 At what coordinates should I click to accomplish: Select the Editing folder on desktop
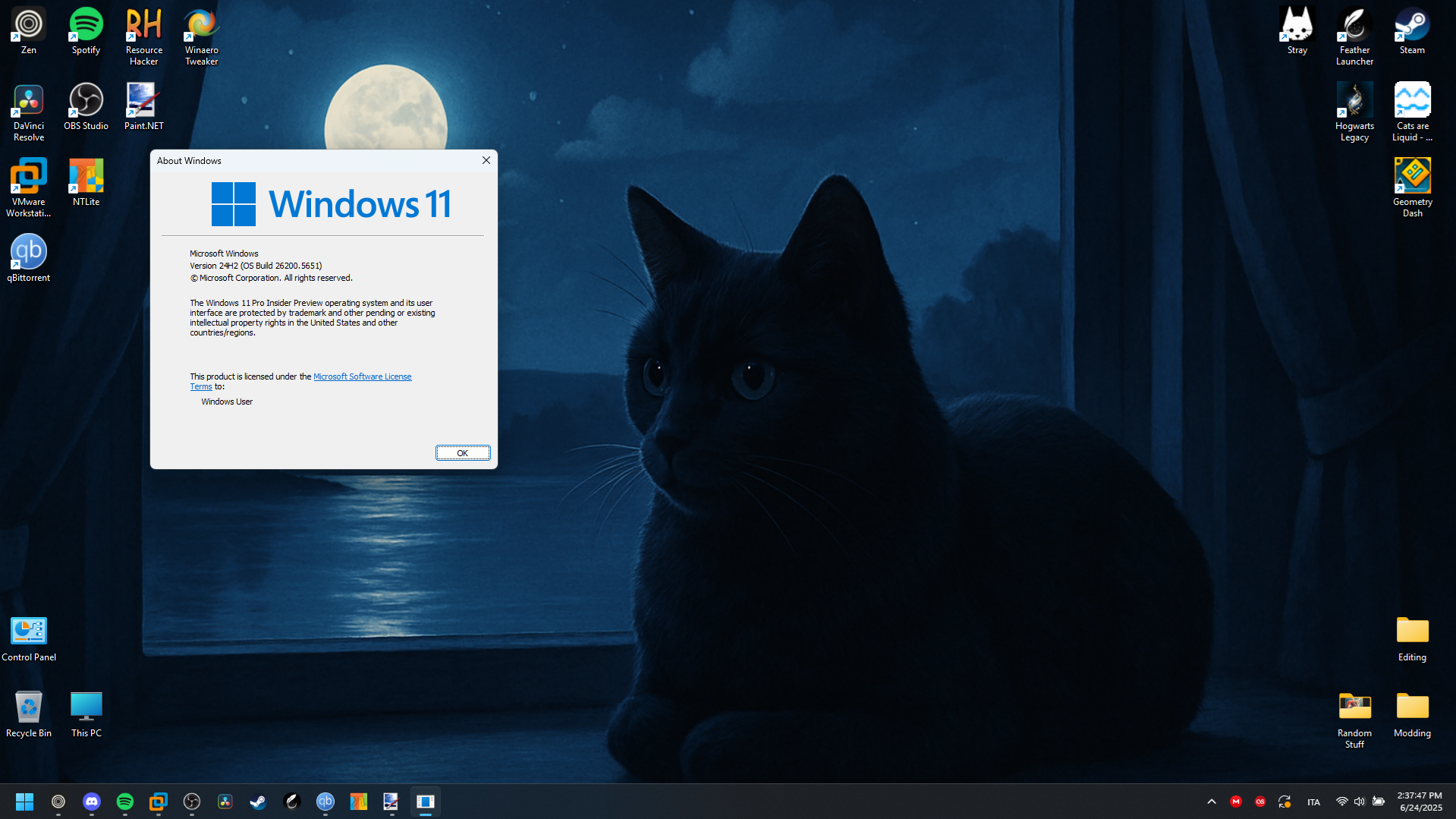(1412, 638)
